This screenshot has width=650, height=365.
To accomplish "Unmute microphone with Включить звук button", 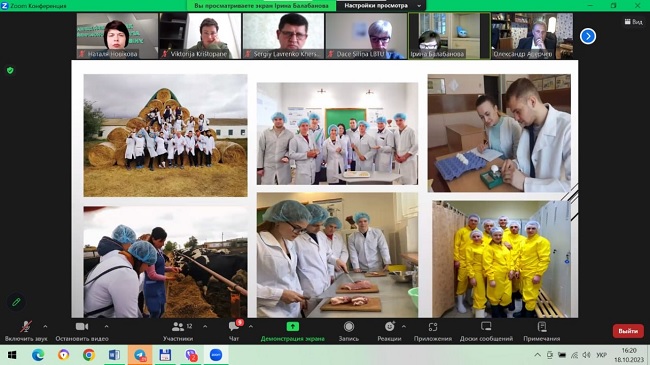I will click(x=26, y=331).
